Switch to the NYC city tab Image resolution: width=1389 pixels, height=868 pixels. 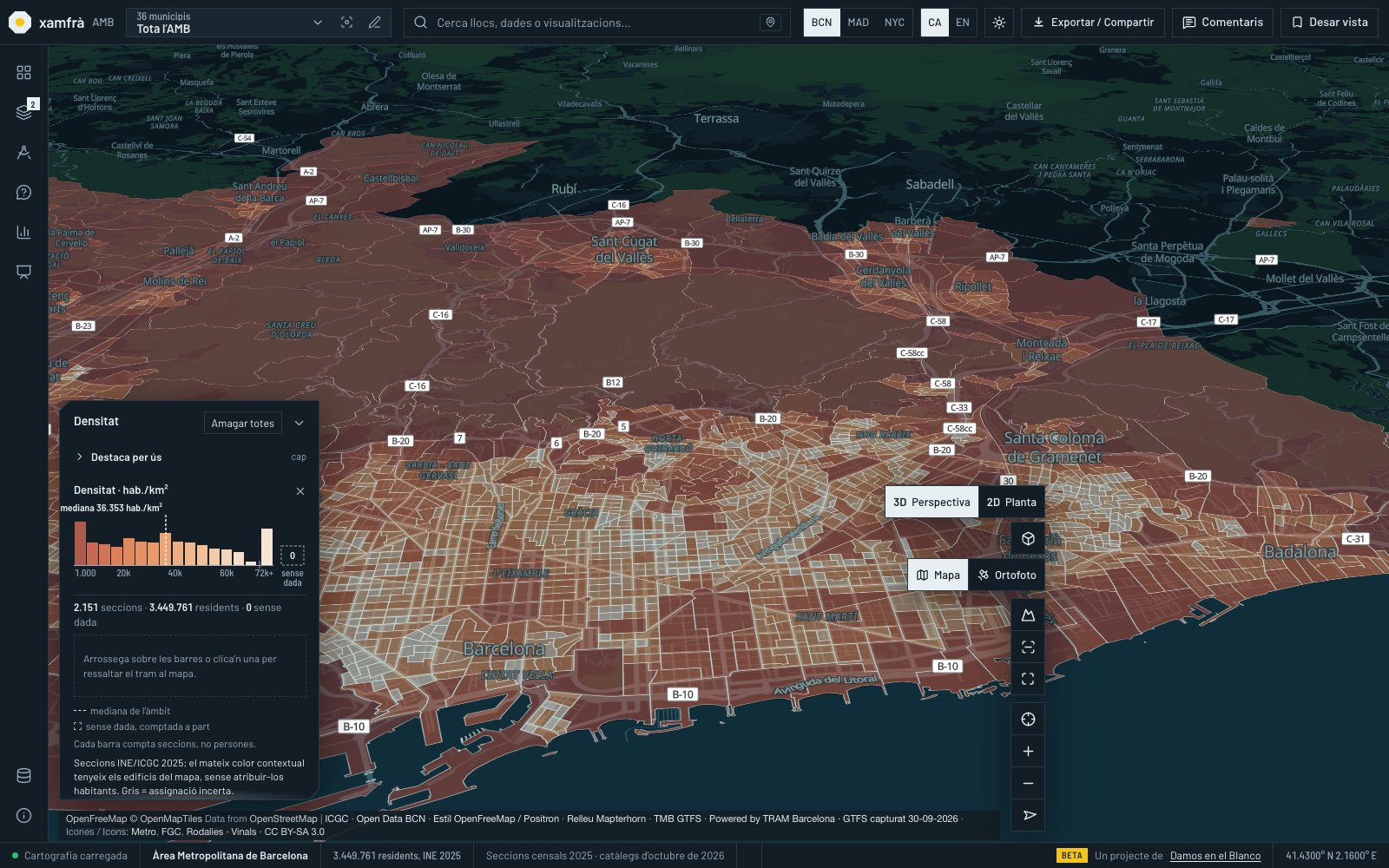coord(894,23)
